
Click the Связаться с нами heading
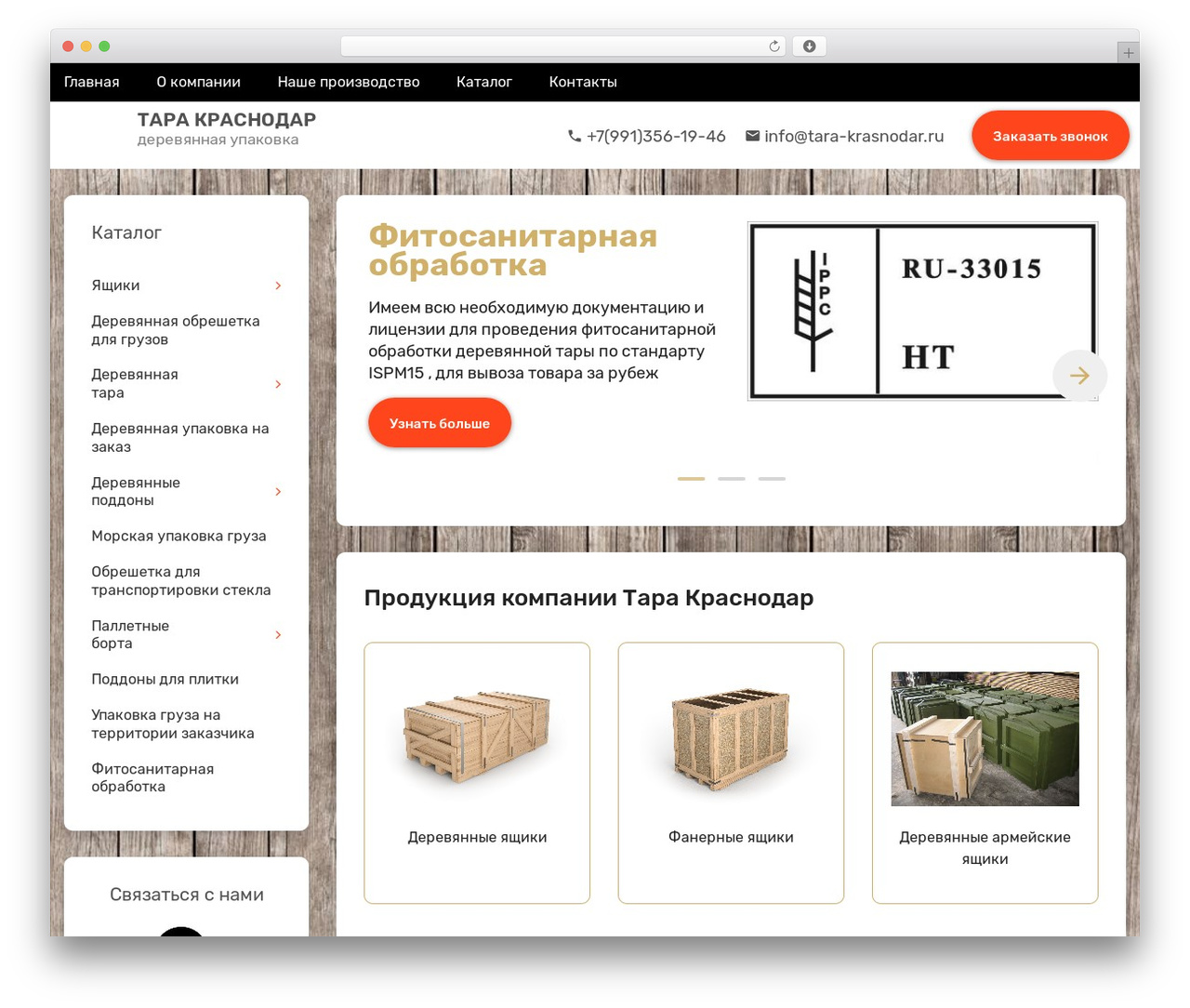187,895
